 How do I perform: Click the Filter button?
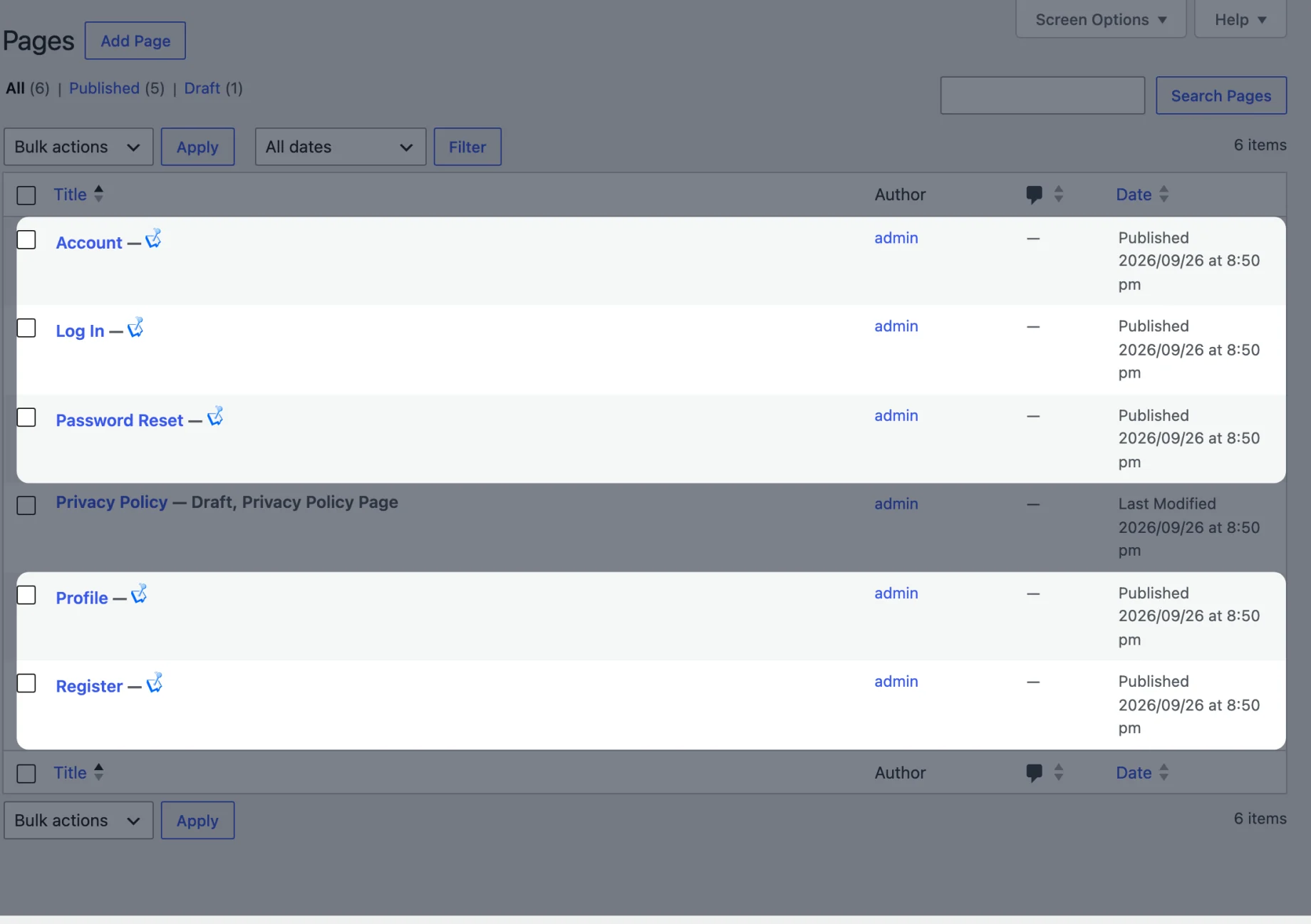click(467, 147)
